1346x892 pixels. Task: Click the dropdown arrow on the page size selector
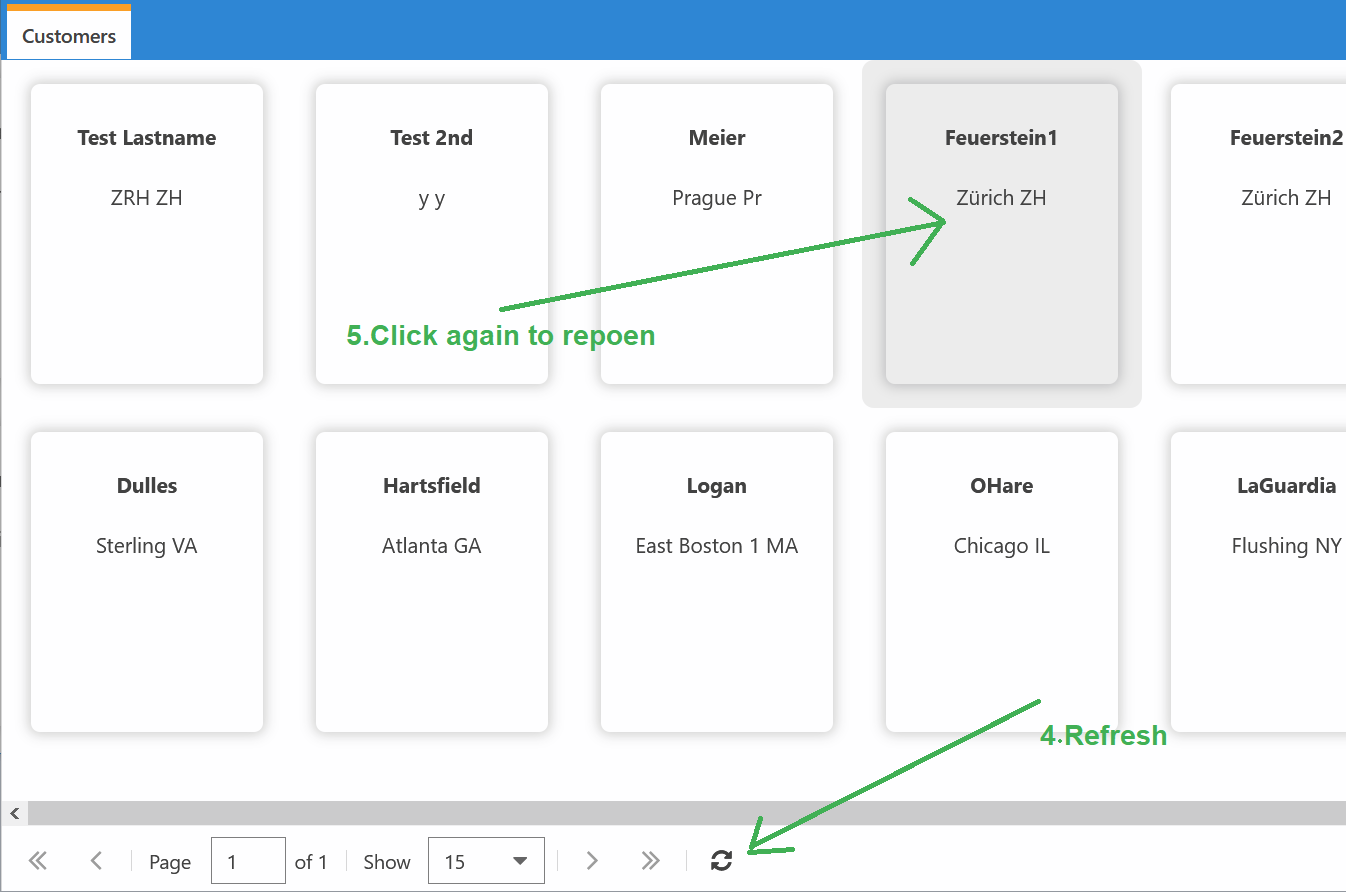click(520, 860)
